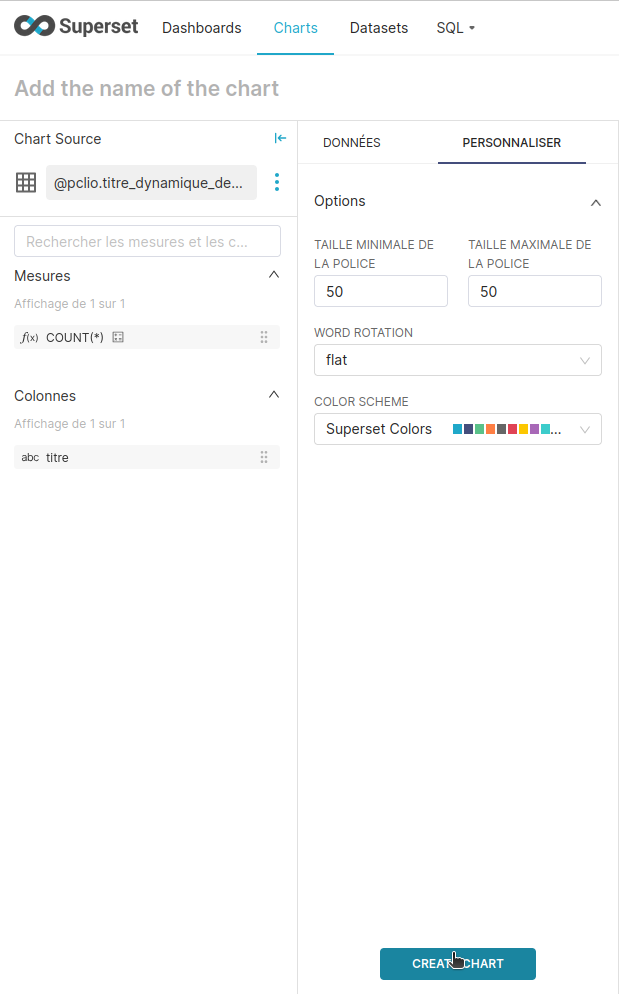Collapse the Colonnes section

pyautogui.click(x=274, y=395)
